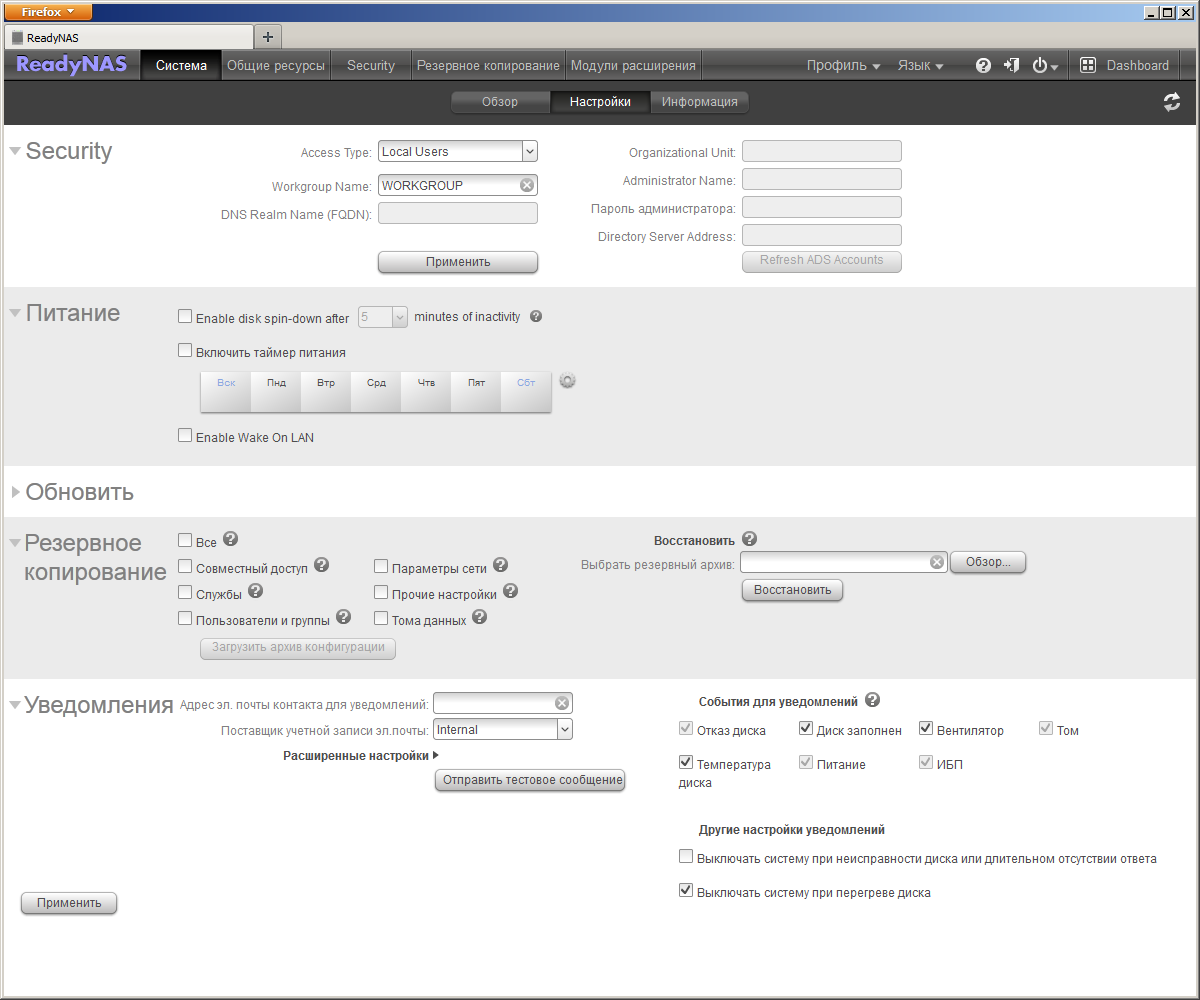This screenshot has height=1000, width=1200.
Task: Open the Firefox application menu button
Action: click(x=49, y=12)
